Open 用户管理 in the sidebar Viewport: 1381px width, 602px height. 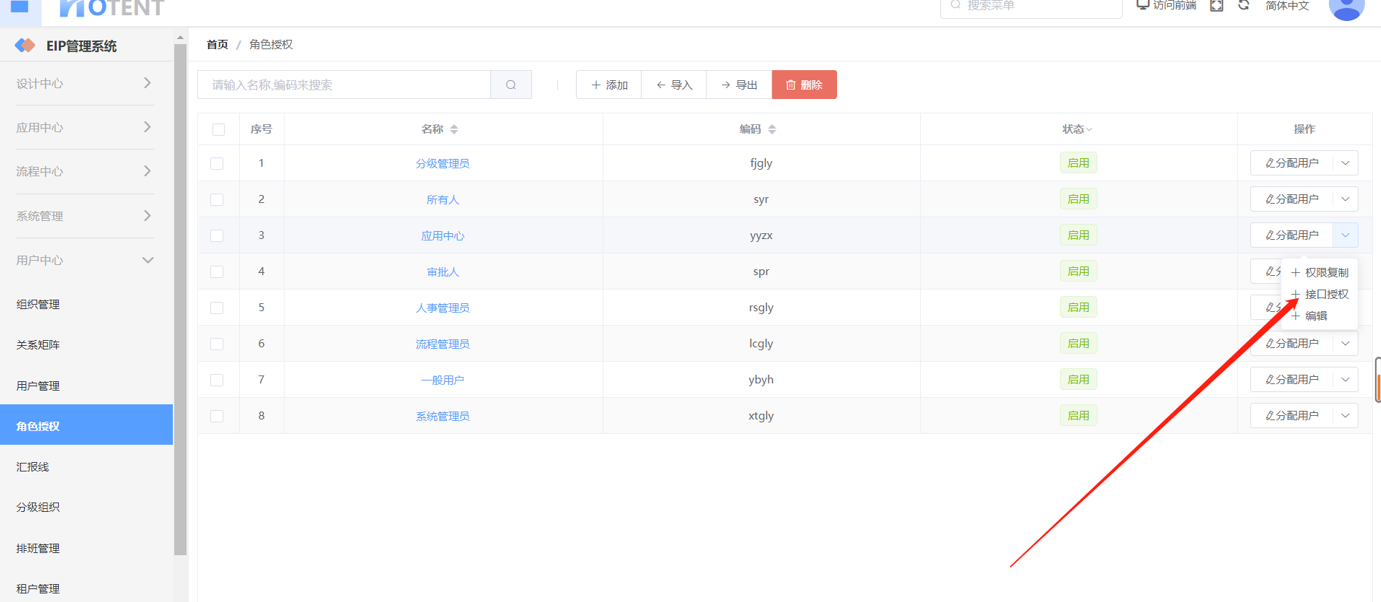tap(38, 386)
